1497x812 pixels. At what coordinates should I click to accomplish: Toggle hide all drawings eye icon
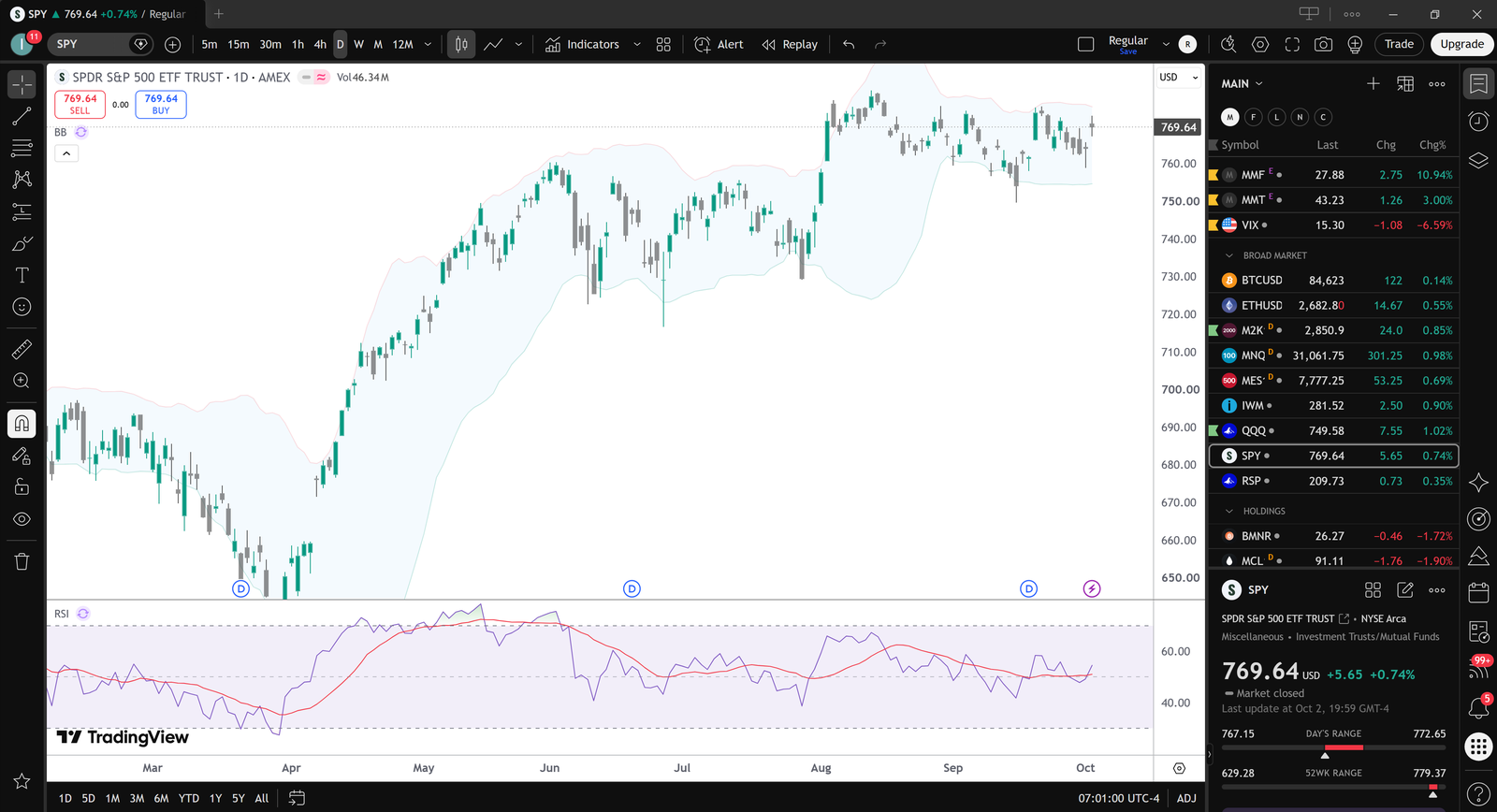click(22, 519)
